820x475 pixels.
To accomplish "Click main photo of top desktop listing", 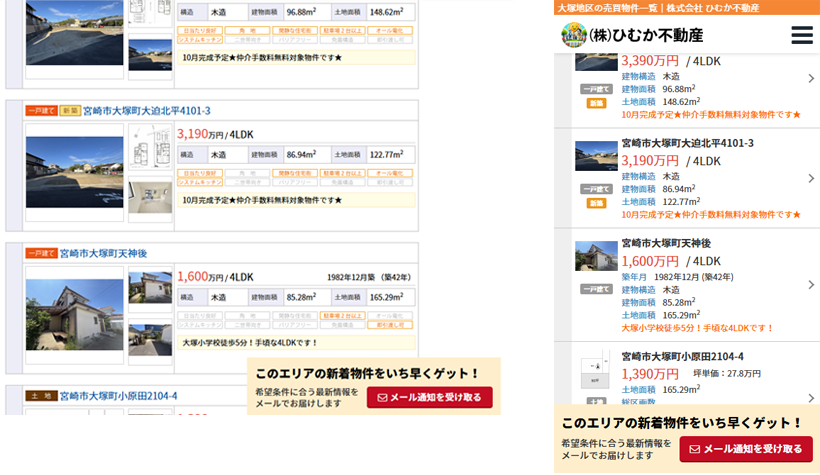I will click(x=75, y=32).
